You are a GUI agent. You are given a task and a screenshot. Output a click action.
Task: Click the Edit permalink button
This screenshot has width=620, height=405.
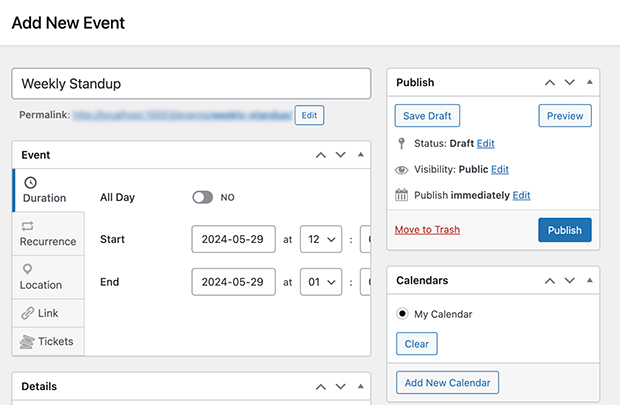[309, 115]
